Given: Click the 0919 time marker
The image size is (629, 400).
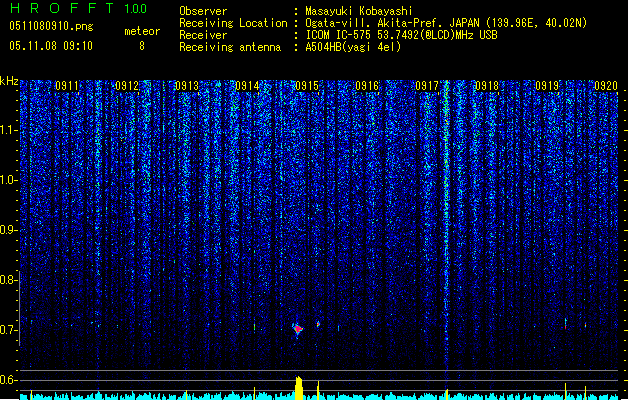Looking at the screenshot, I should point(547,86).
